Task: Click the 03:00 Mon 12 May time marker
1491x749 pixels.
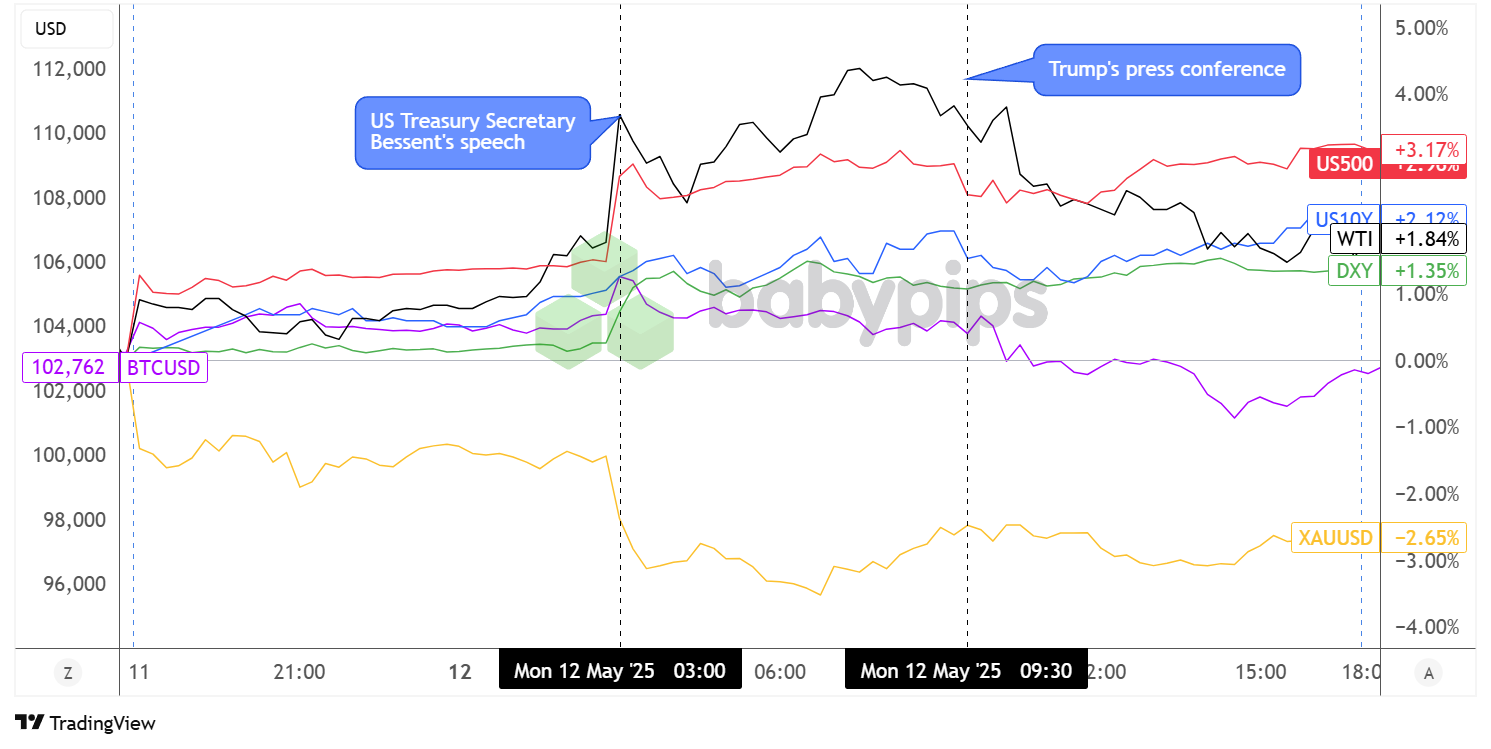Action: (620, 670)
